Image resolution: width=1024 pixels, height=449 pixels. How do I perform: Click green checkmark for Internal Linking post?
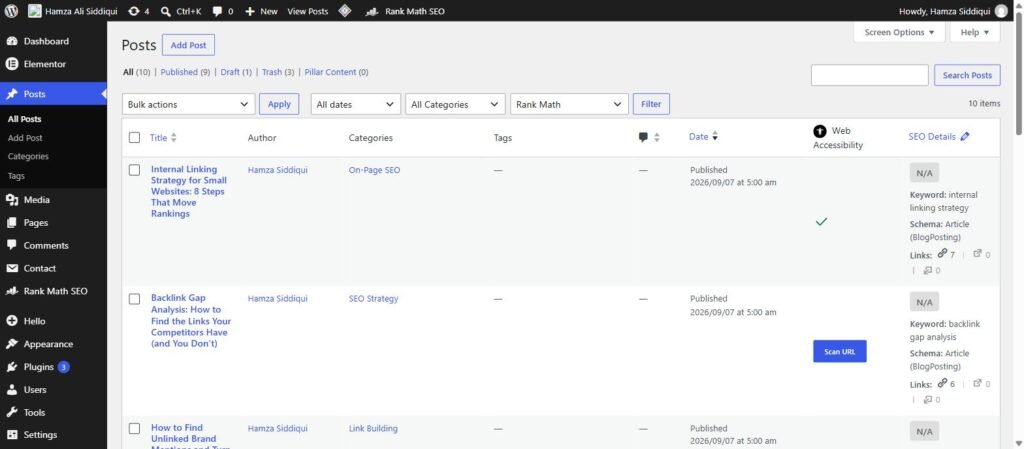click(x=822, y=222)
